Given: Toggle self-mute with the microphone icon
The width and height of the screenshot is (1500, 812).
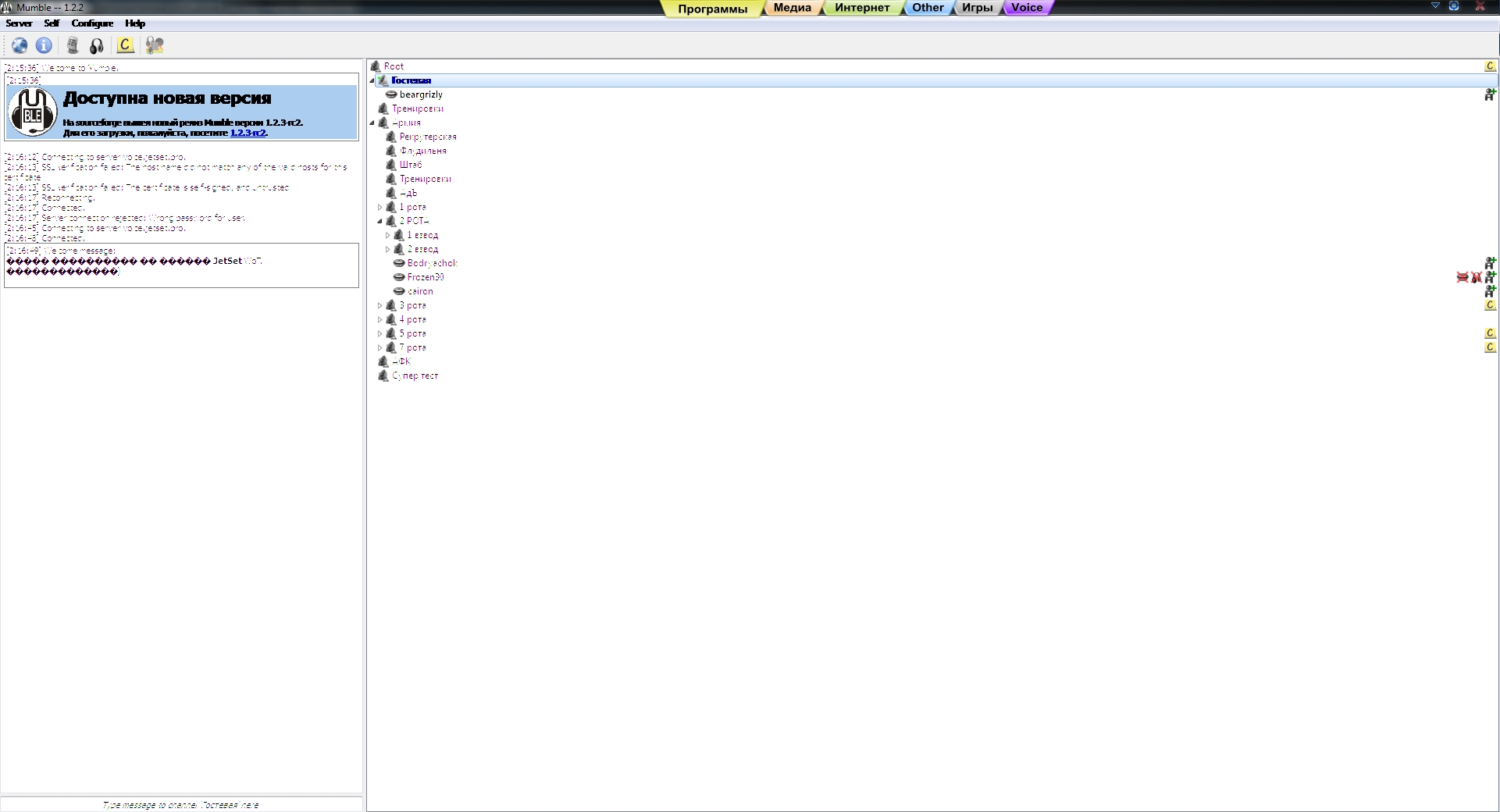Looking at the screenshot, I should pyautogui.click(x=73, y=45).
